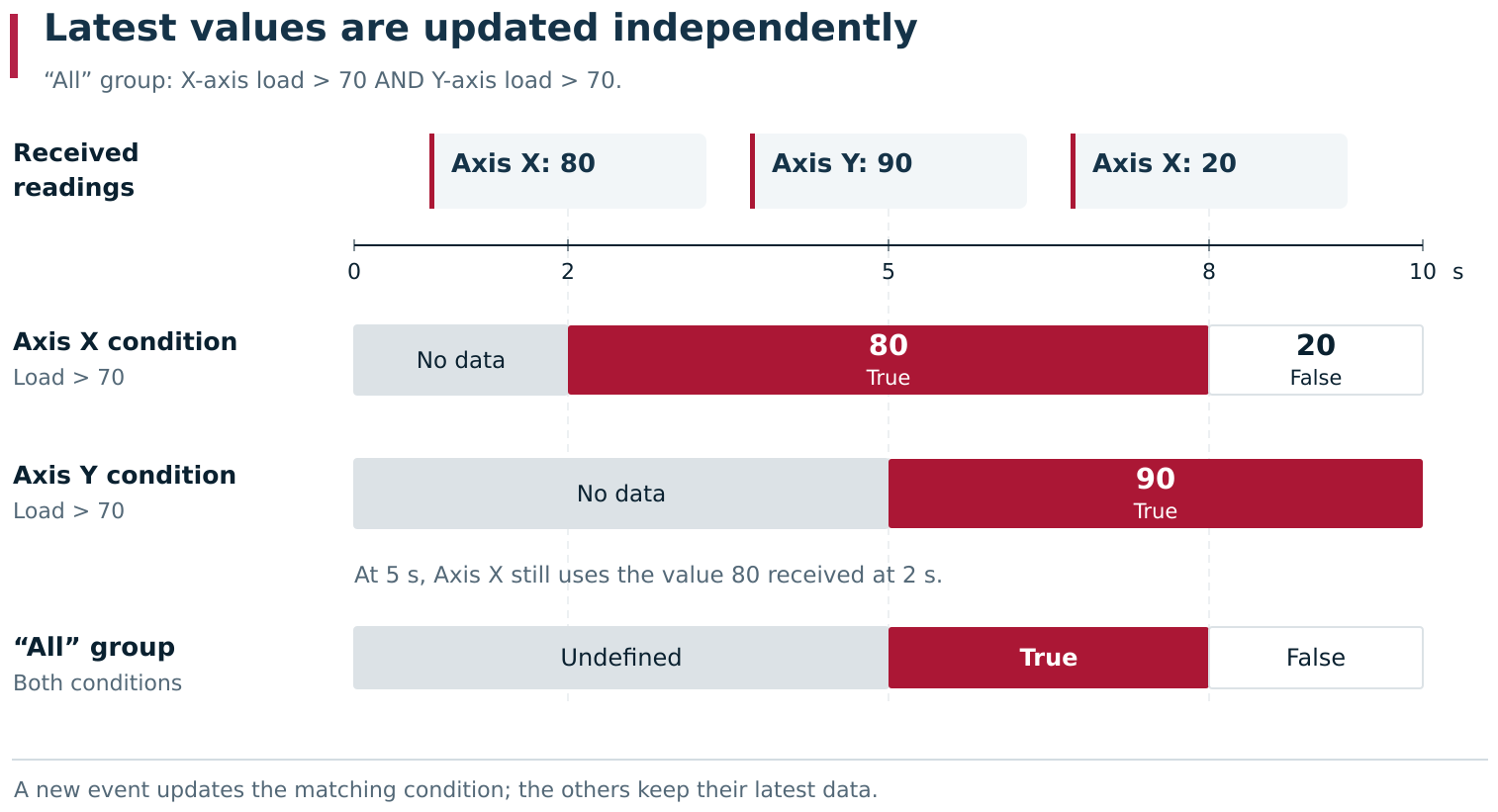
Task: Click the Received readings label
Action: click(76, 170)
